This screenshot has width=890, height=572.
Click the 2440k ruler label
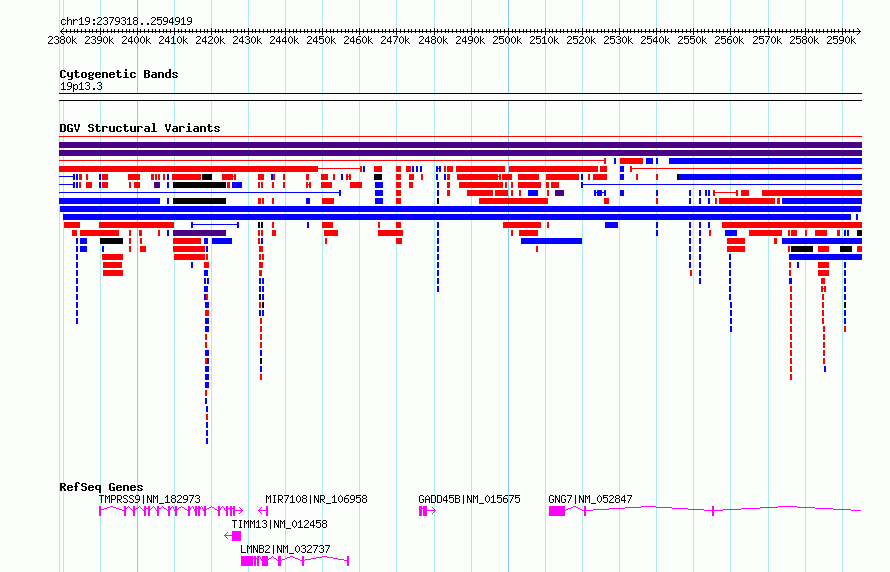pos(284,40)
